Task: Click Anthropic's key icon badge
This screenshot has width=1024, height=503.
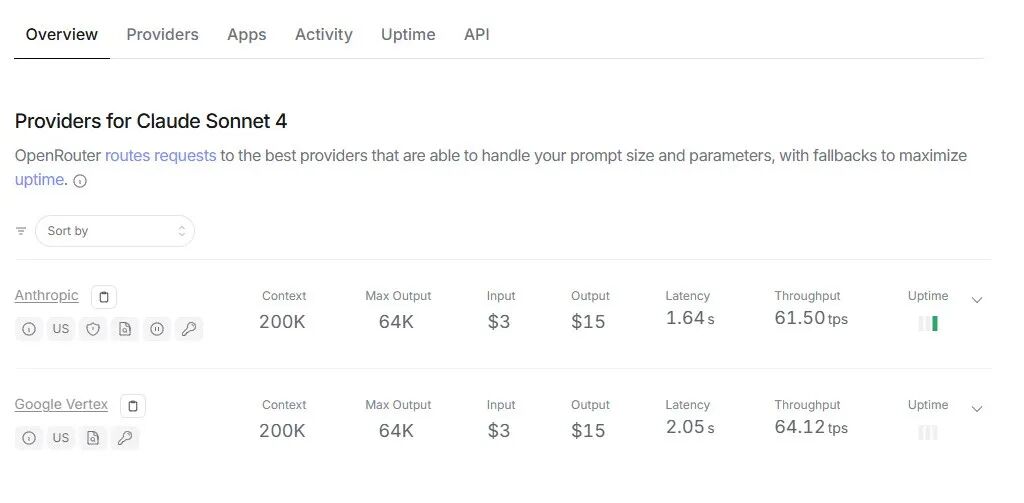Action: click(x=188, y=329)
